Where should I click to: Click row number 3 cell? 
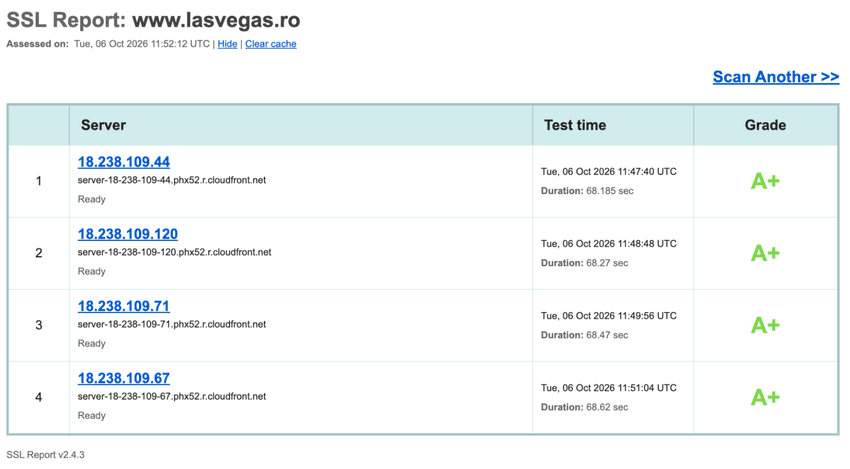point(38,325)
